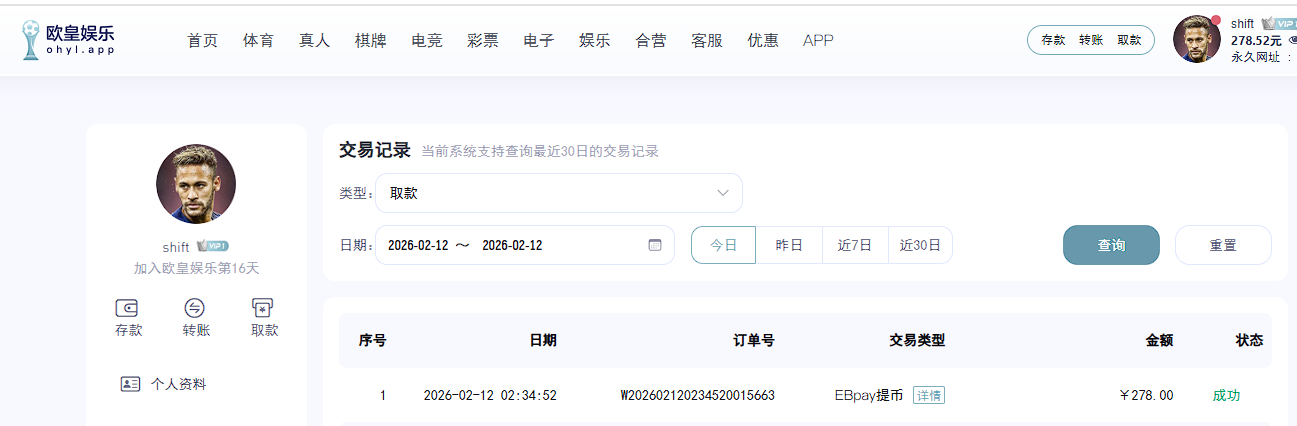Click the start date input field
The height and width of the screenshot is (426, 1297).
418,245
